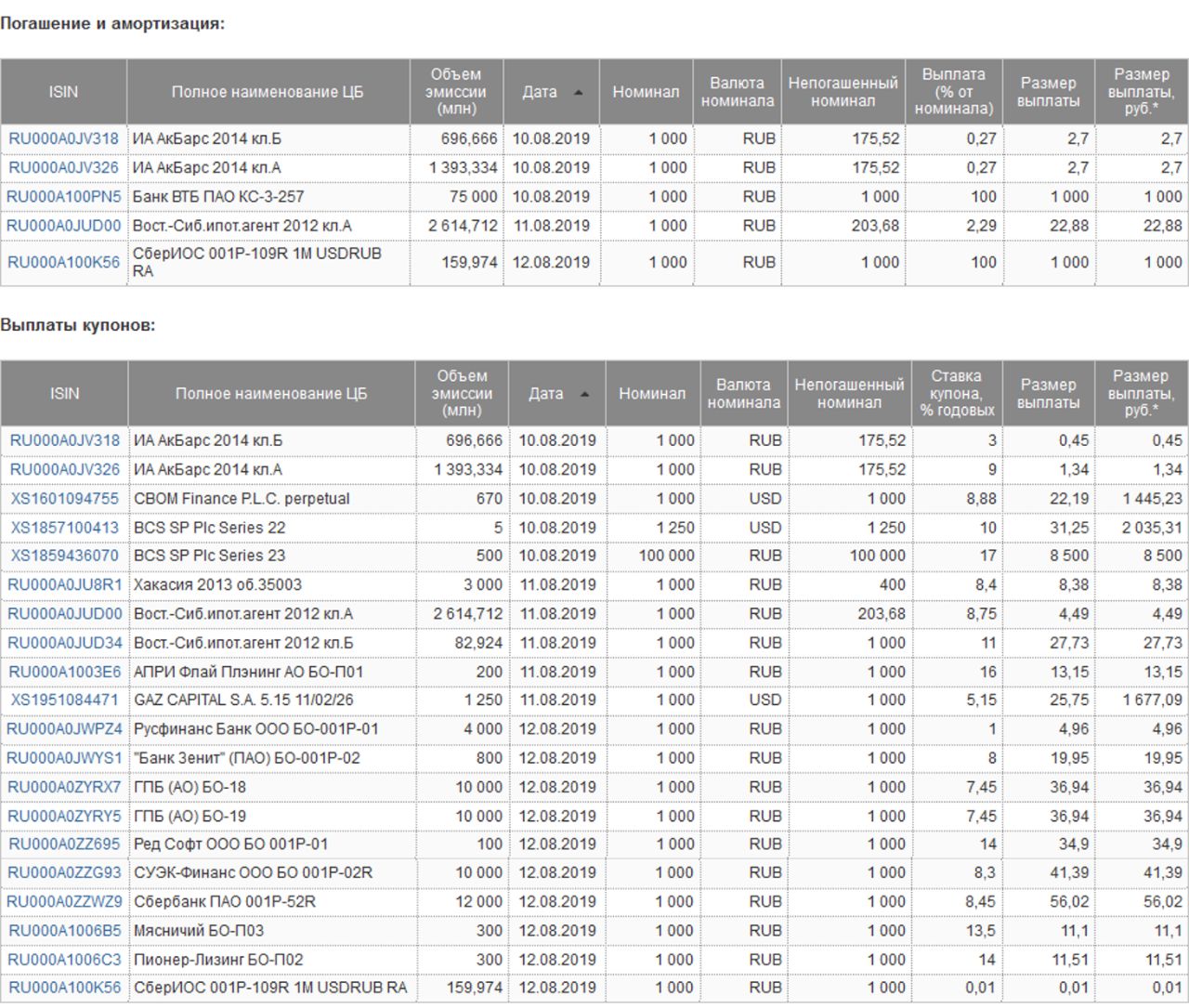Sort redemption table by Объем эмиссии header
1189x1008 pixels.
tap(456, 92)
